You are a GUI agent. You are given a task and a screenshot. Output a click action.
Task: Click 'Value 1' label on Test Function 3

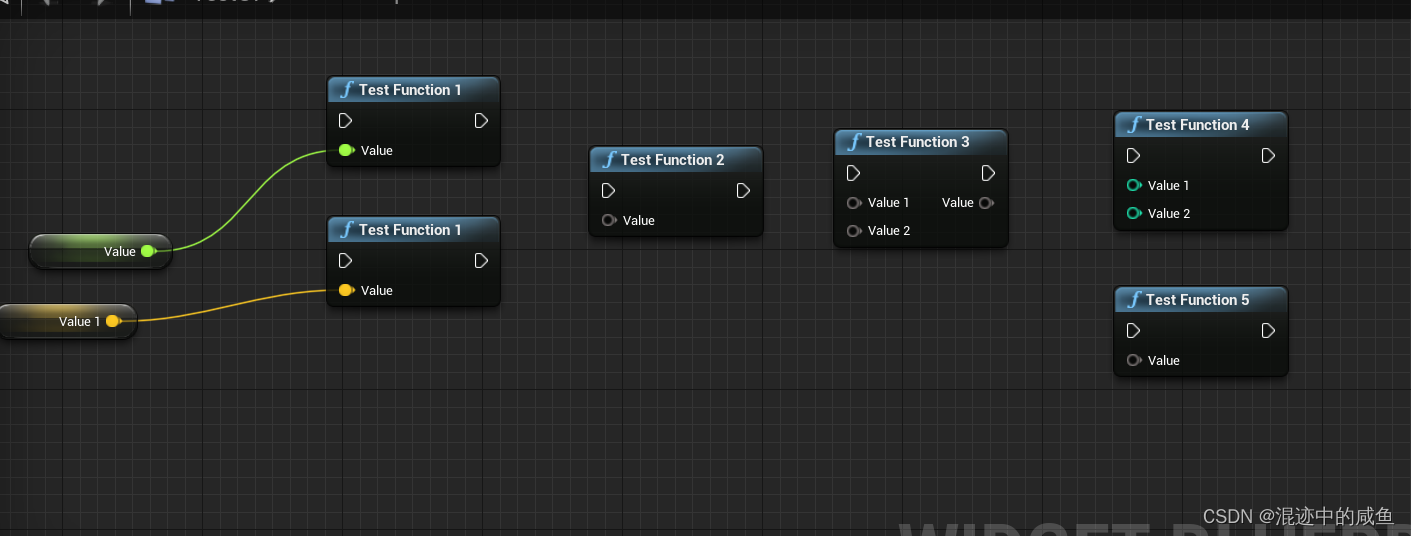(x=889, y=203)
